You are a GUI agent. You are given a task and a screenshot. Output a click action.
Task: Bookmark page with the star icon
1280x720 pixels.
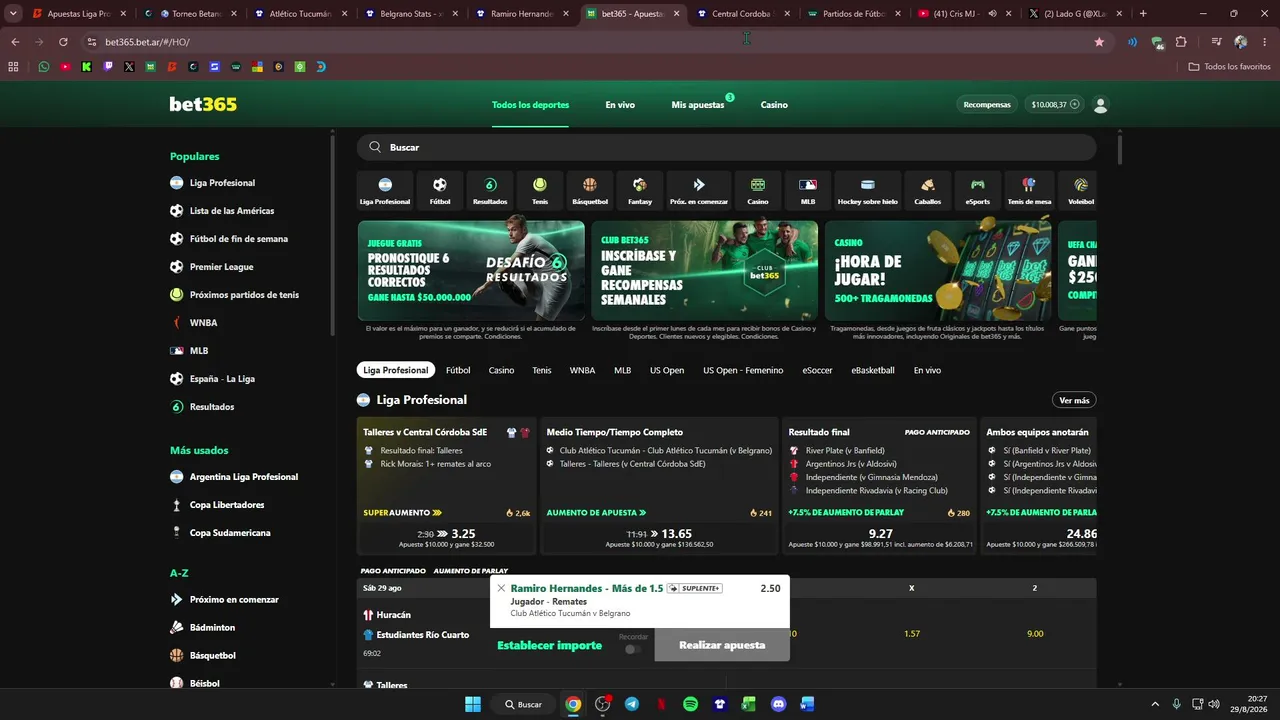1100,42
